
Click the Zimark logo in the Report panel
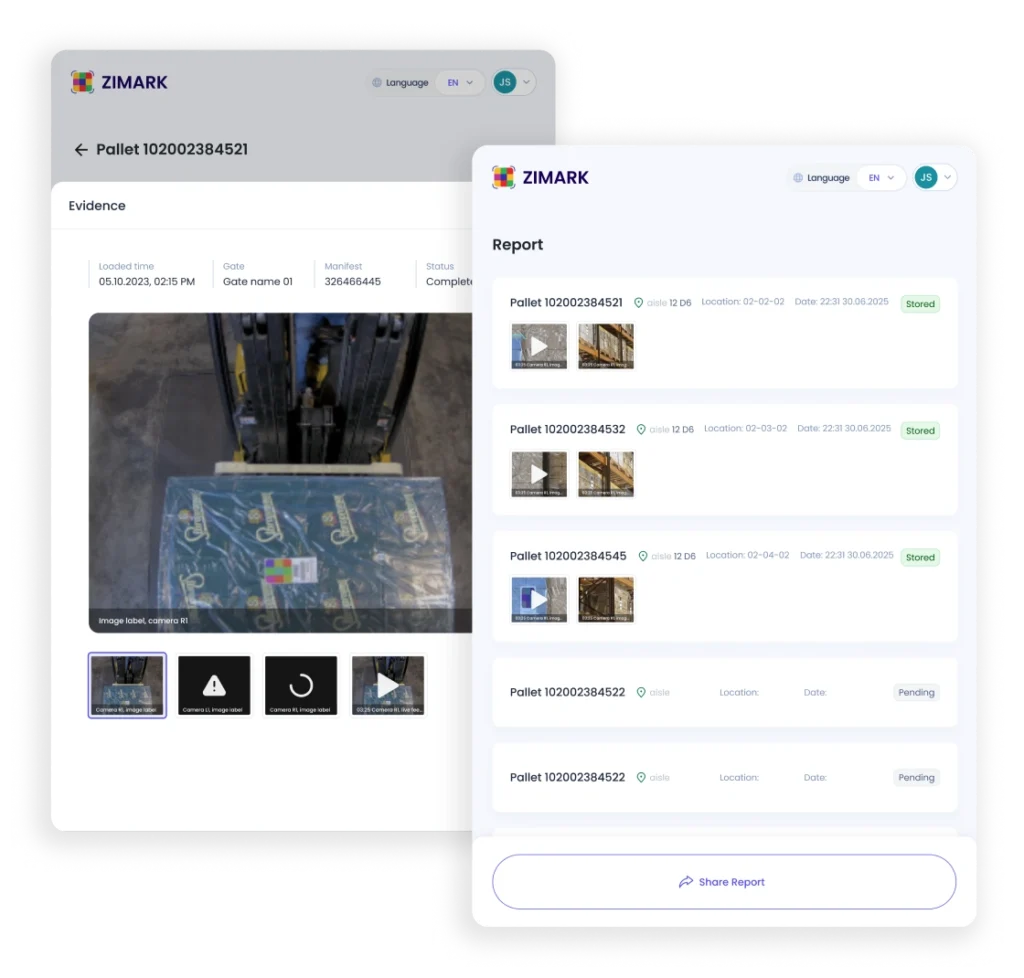click(540, 178)
